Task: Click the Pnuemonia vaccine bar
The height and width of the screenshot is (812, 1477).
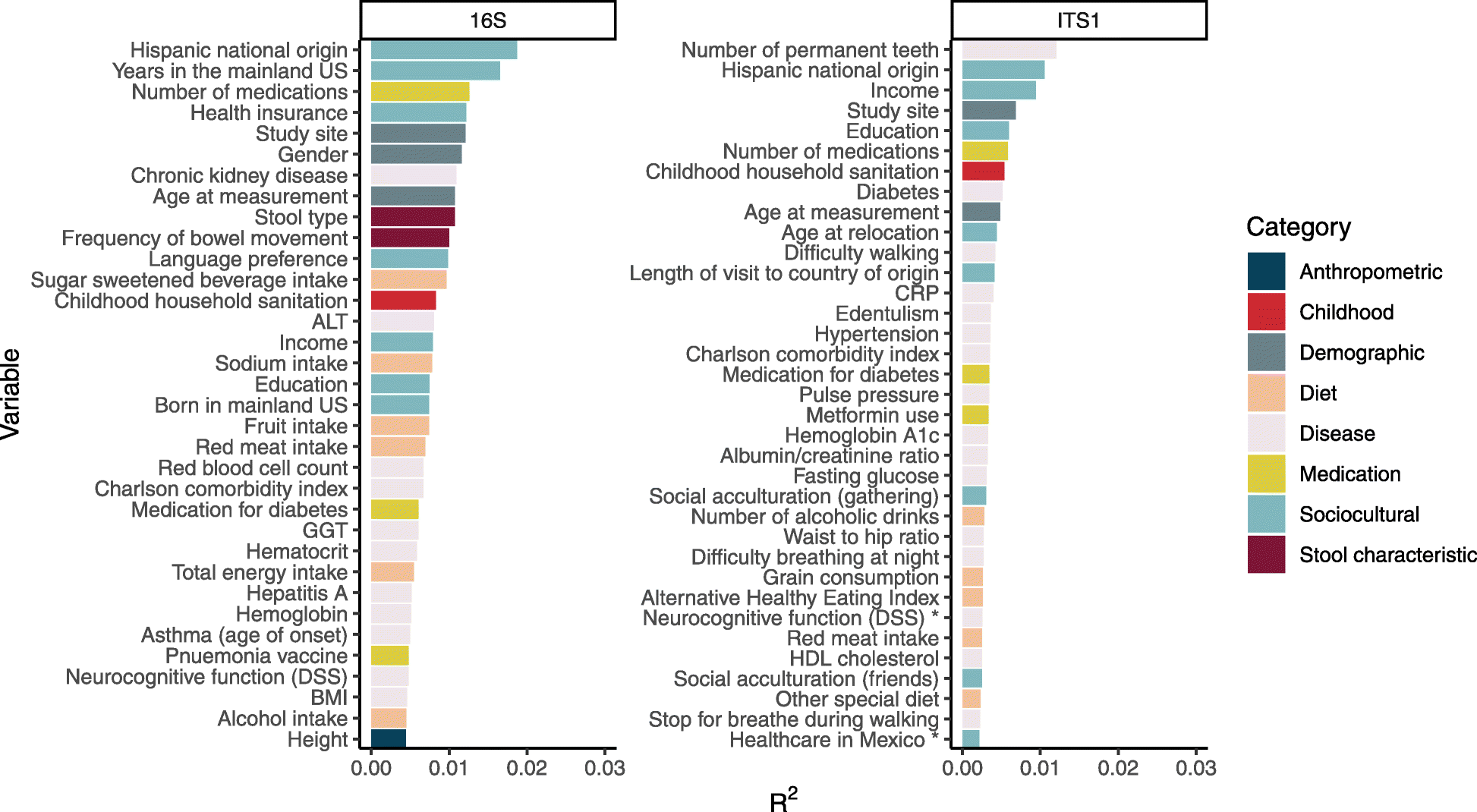Action: pyautogui.click(x=390, y=656)
